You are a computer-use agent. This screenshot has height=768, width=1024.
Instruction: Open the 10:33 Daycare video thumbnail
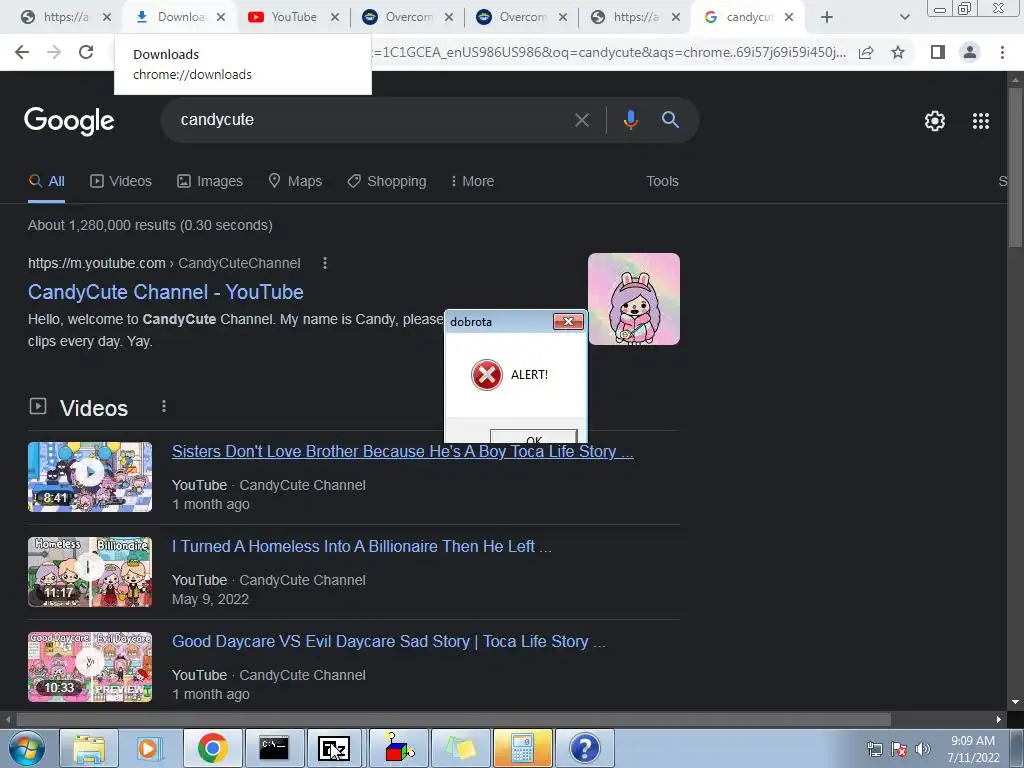[x=90, y=667]
